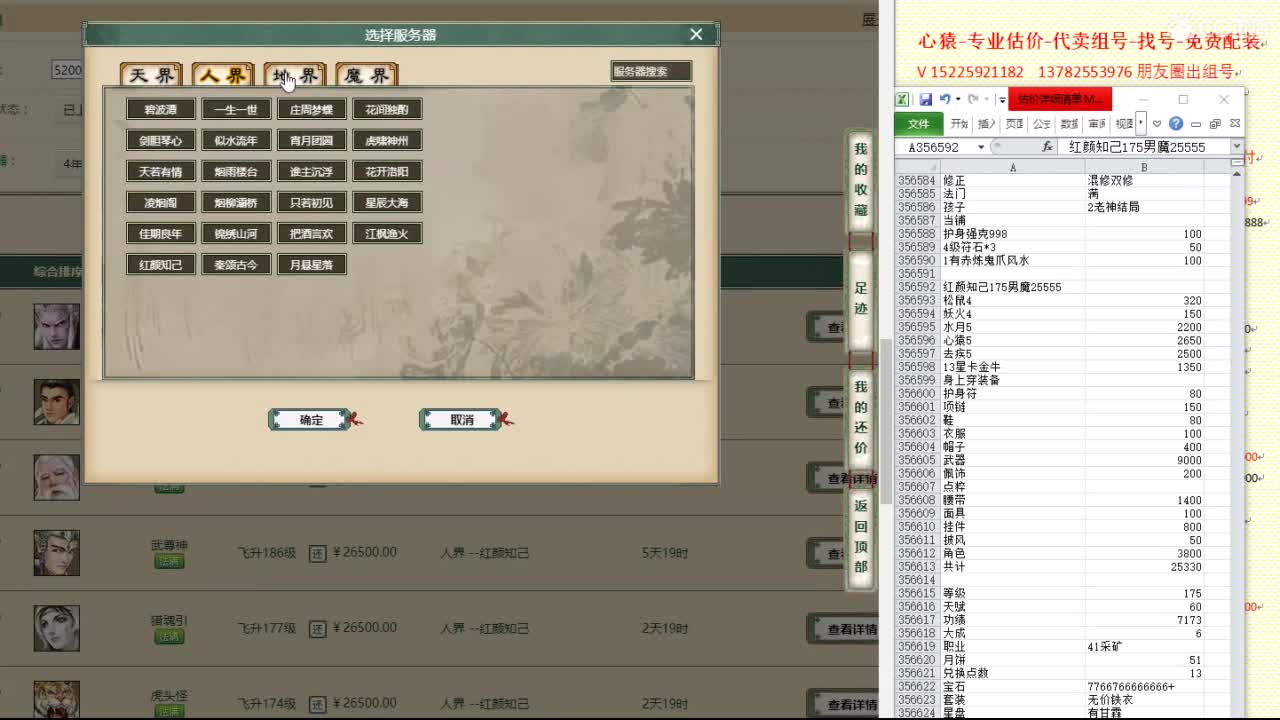Open the Excel 文件 tab
This screenshot has height=720, width=1280.
(x=918, y=124)
